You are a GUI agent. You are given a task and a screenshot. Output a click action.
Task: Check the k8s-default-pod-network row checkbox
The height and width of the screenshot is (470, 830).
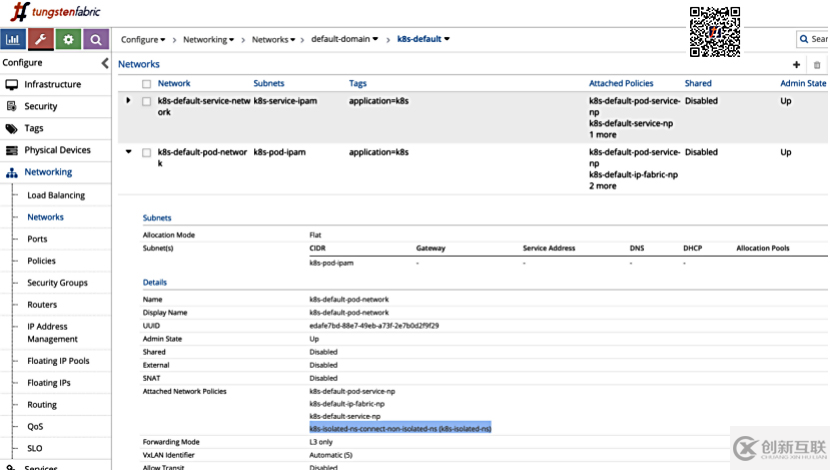pyautogui.click(x=147, y=152)
